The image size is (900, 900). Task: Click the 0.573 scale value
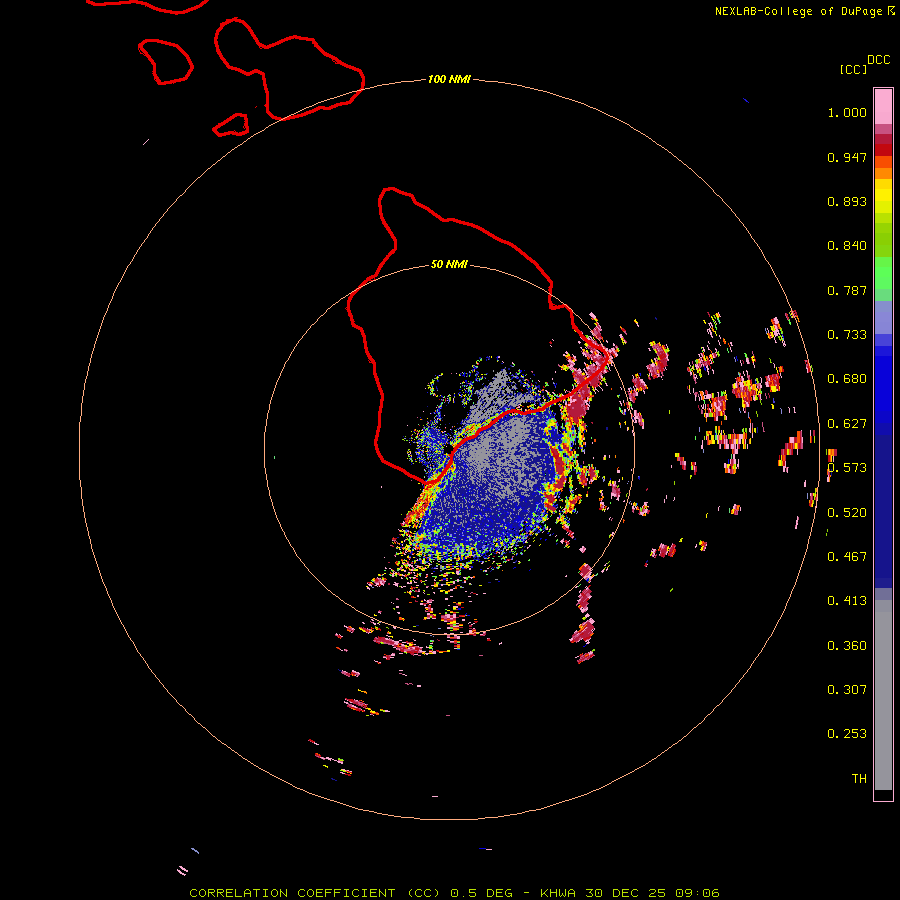(x=847, y=468)
